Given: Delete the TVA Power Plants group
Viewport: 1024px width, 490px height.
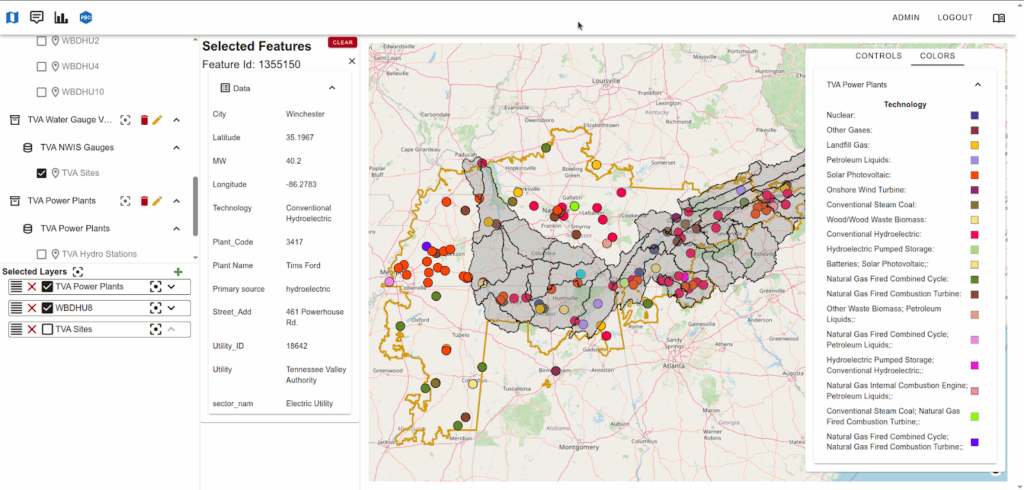Looking at the screenshot, I should tap(144, 201).
